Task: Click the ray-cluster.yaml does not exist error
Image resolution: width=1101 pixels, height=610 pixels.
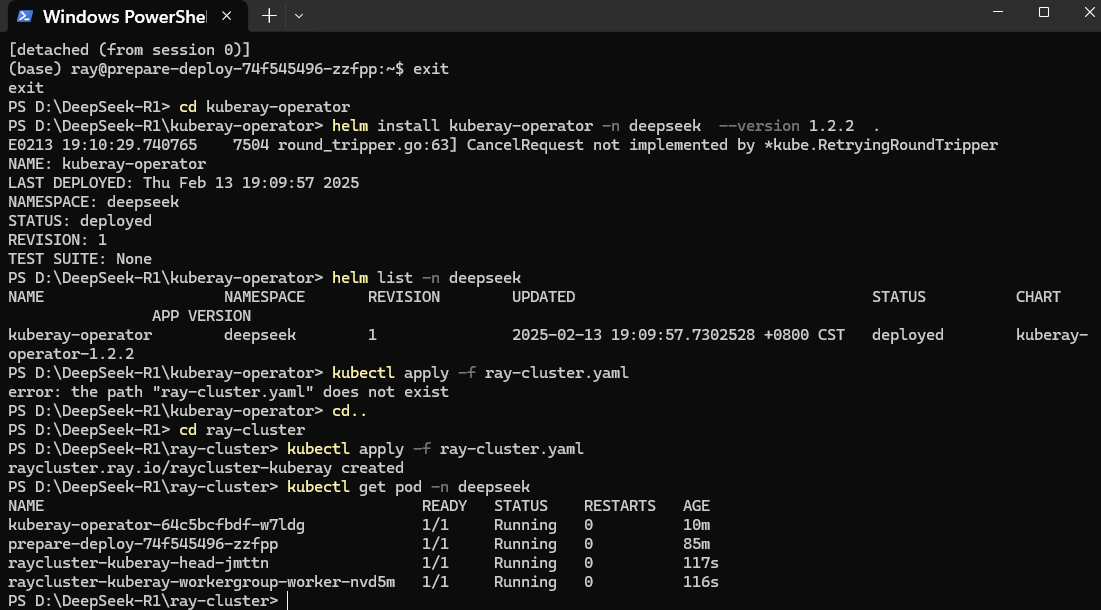Action: pos(228,392)
